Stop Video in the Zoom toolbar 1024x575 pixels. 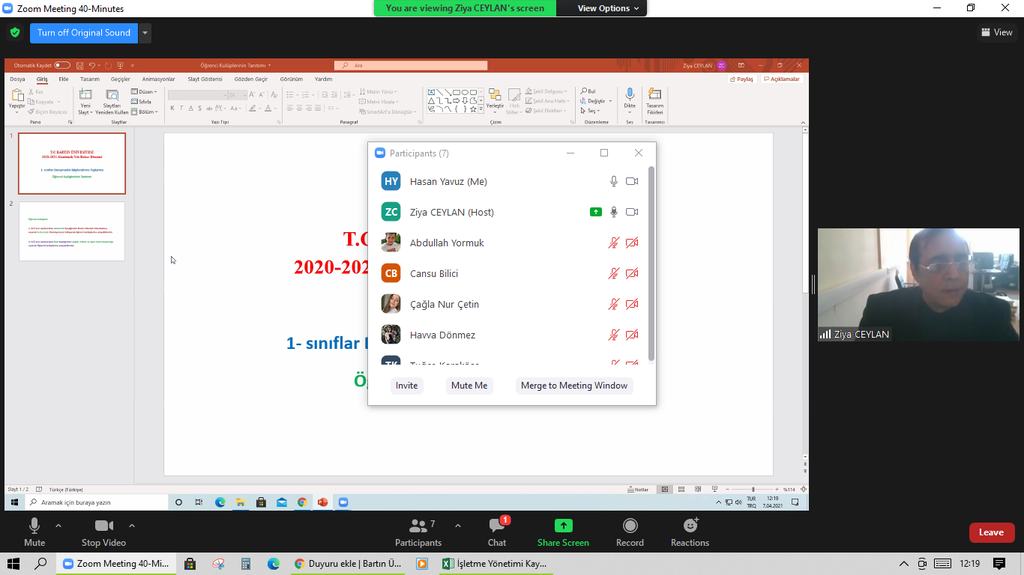tap(104, 531)
